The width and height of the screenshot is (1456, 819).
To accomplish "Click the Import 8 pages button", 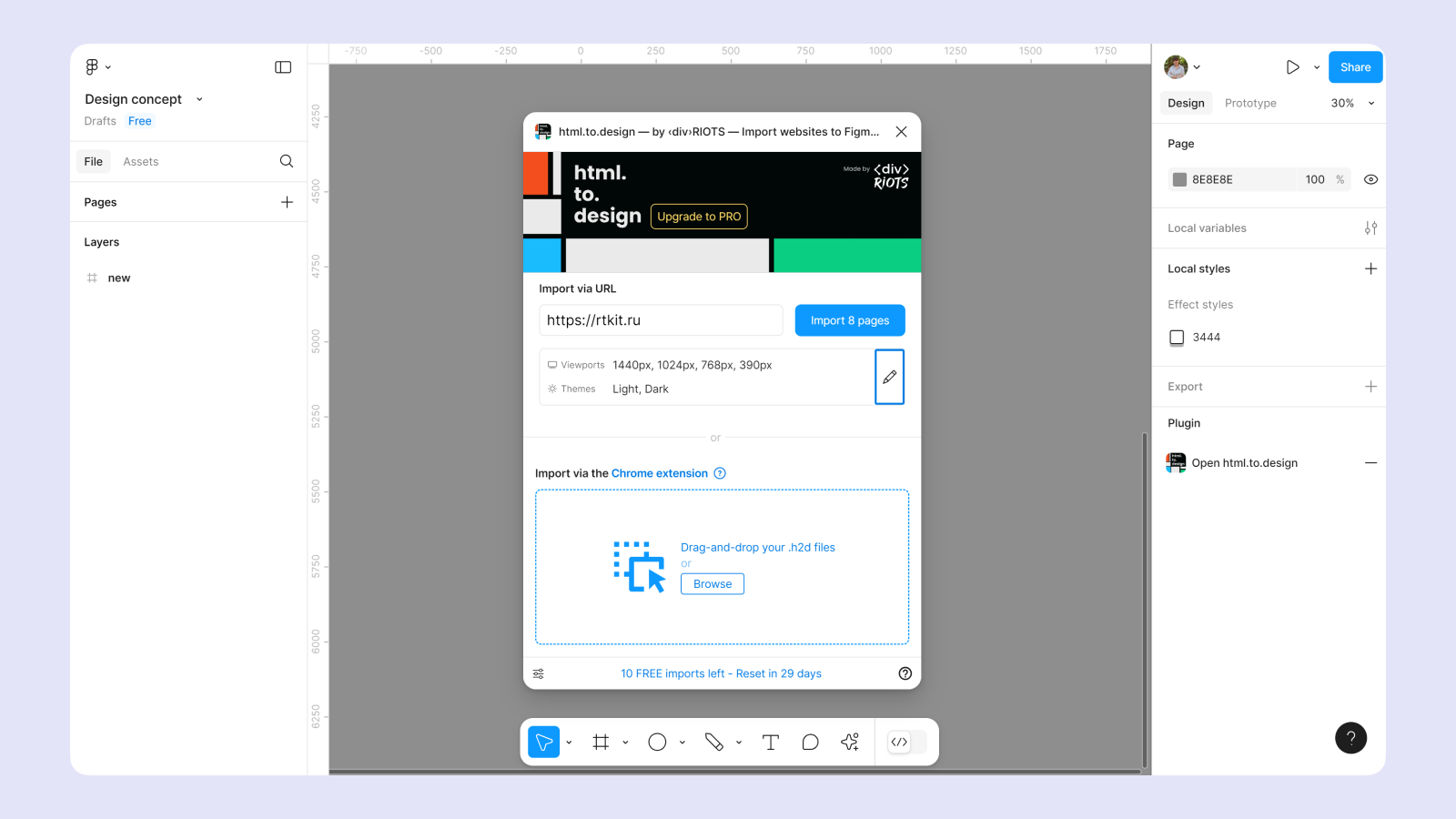I will pyautogui.click(x=849, y=320).
